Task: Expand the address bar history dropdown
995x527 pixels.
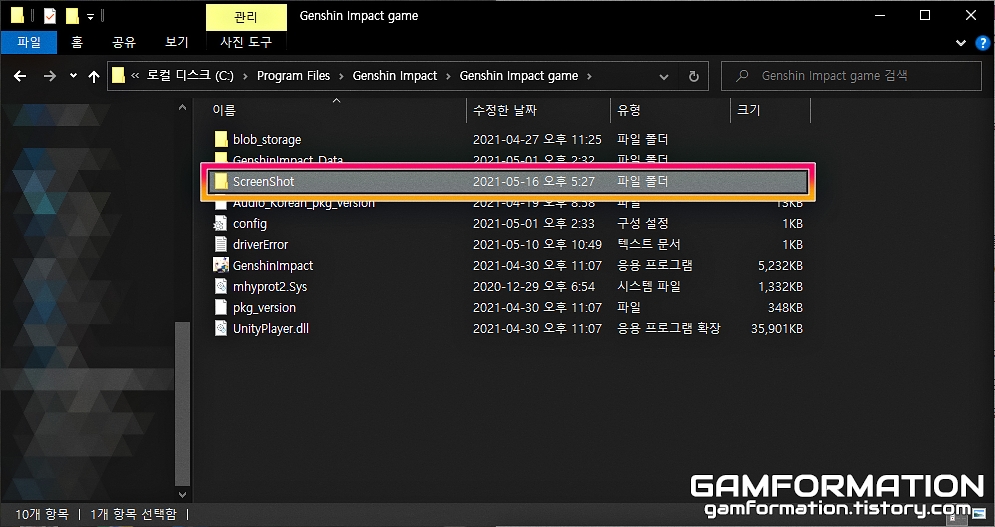Action: coord(664,76)
